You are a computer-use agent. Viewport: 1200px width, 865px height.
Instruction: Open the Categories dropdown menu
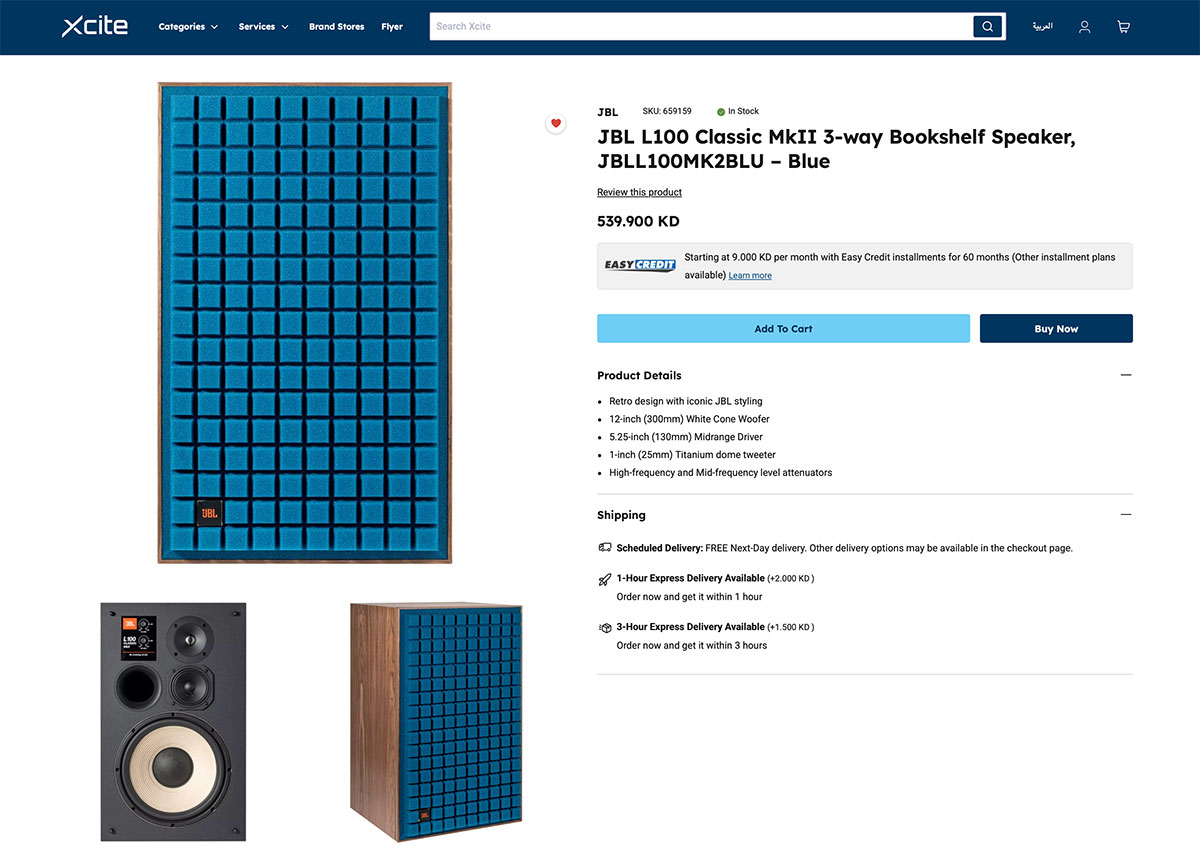tap(188, 27)
